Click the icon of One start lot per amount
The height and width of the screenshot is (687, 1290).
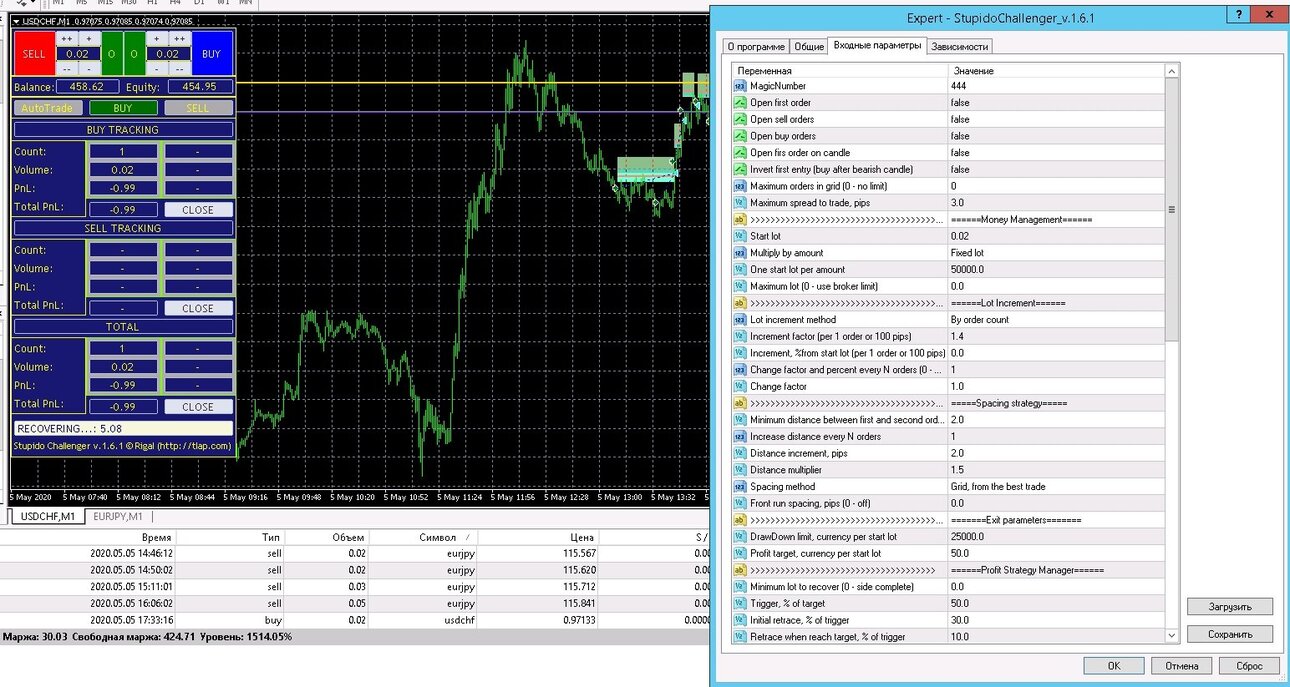click(740, 269)
